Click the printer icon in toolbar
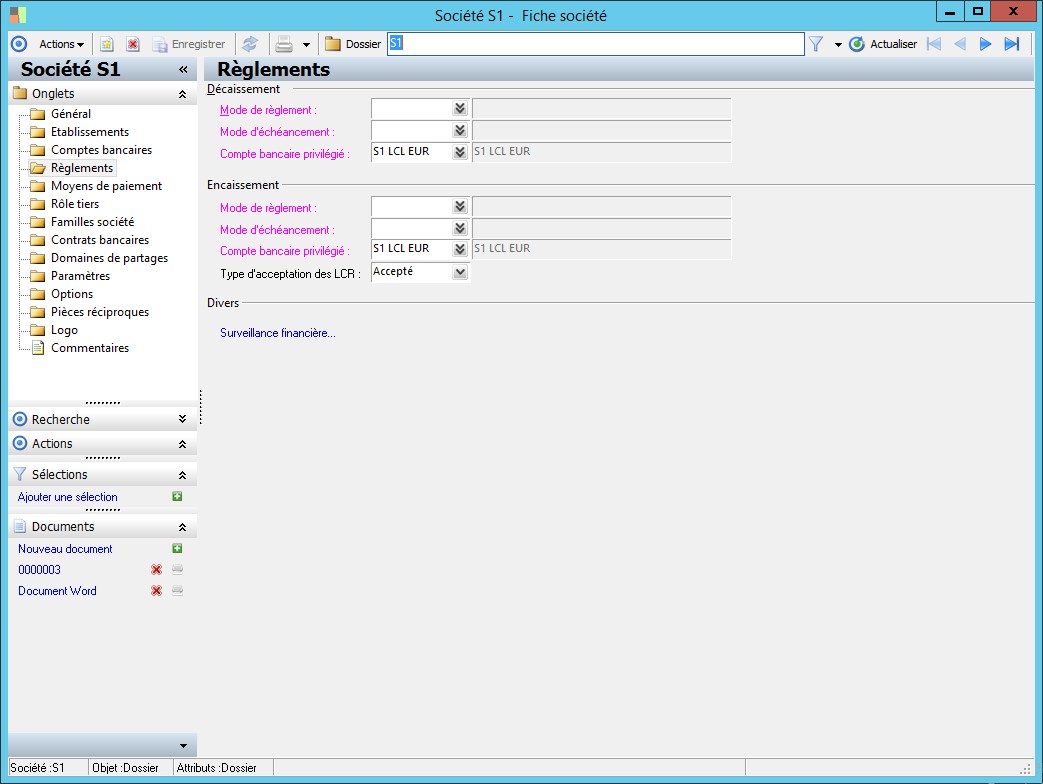Image resolution: width=1043 pixels, height=784 pixels. [284, 44]
